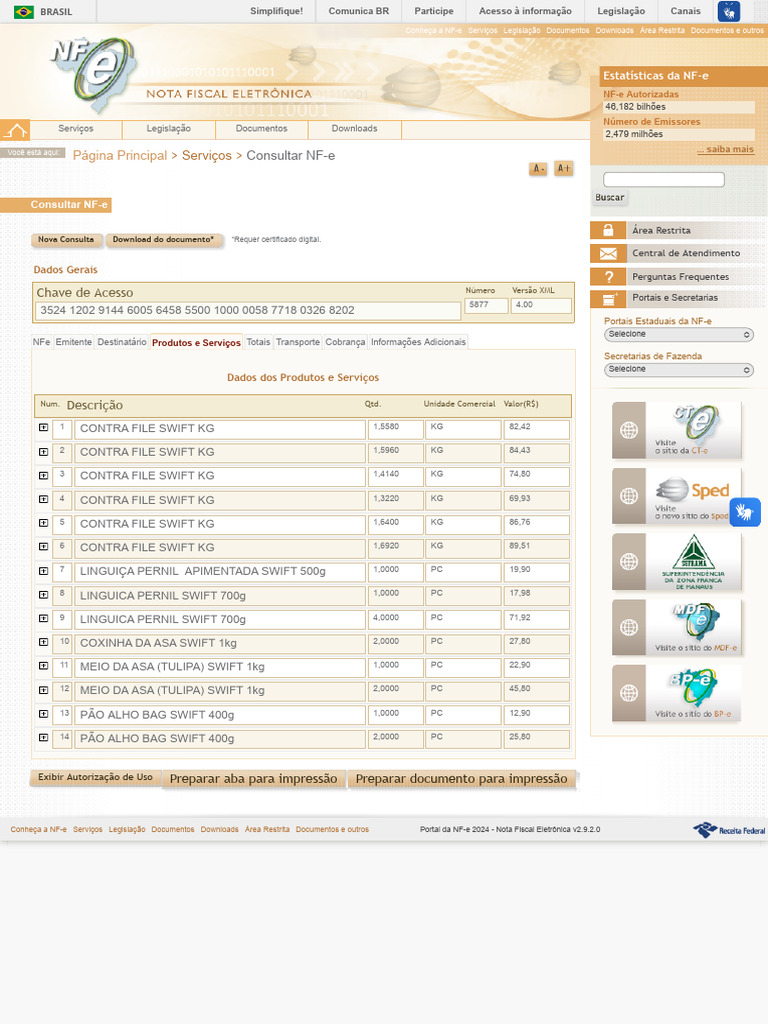Open the Downloads navigation menu
The width and height of the screenshot is (768, 1024).
(x=355, y=129)
